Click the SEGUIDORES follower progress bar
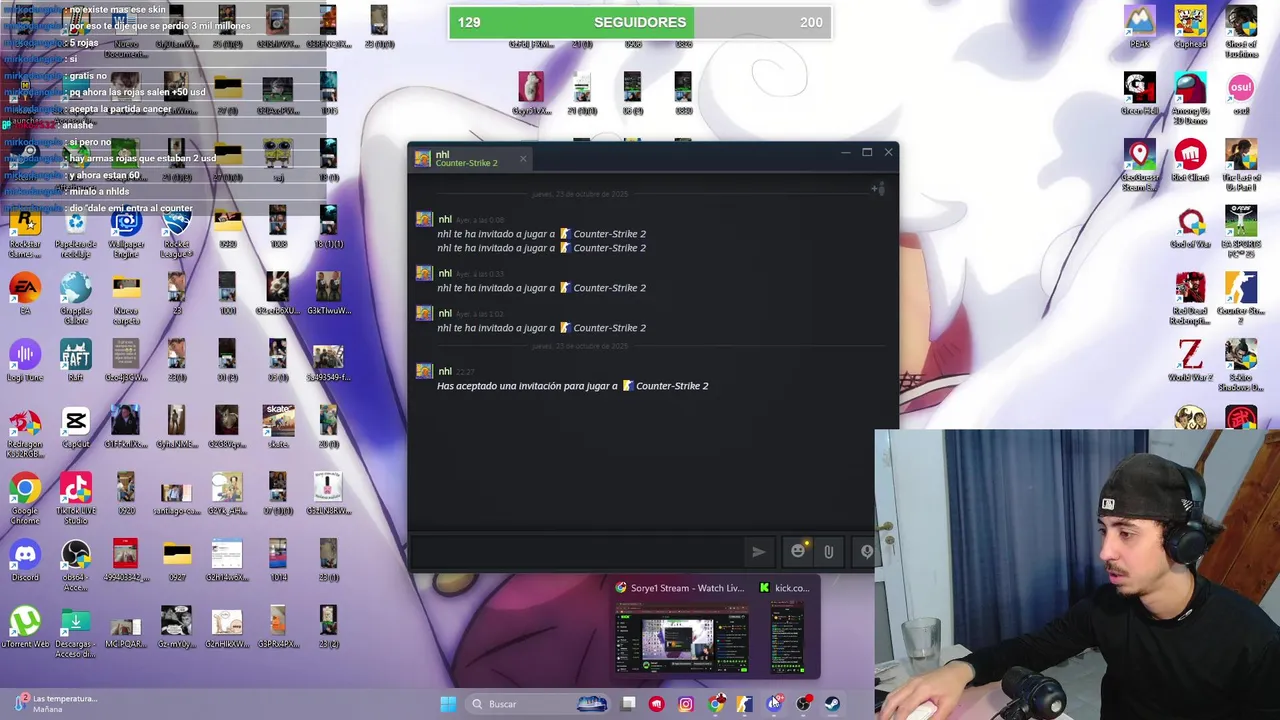This screenshot has width=1280, height=720. (x=640, y=22)
